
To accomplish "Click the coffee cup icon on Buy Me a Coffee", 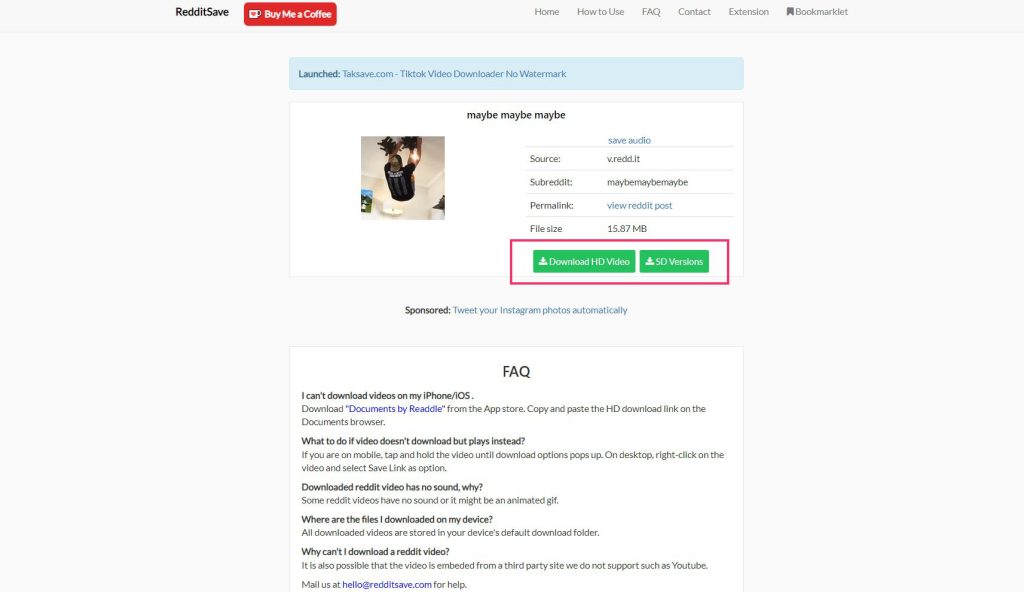I will pyautogui.click(x=255, y=14).
